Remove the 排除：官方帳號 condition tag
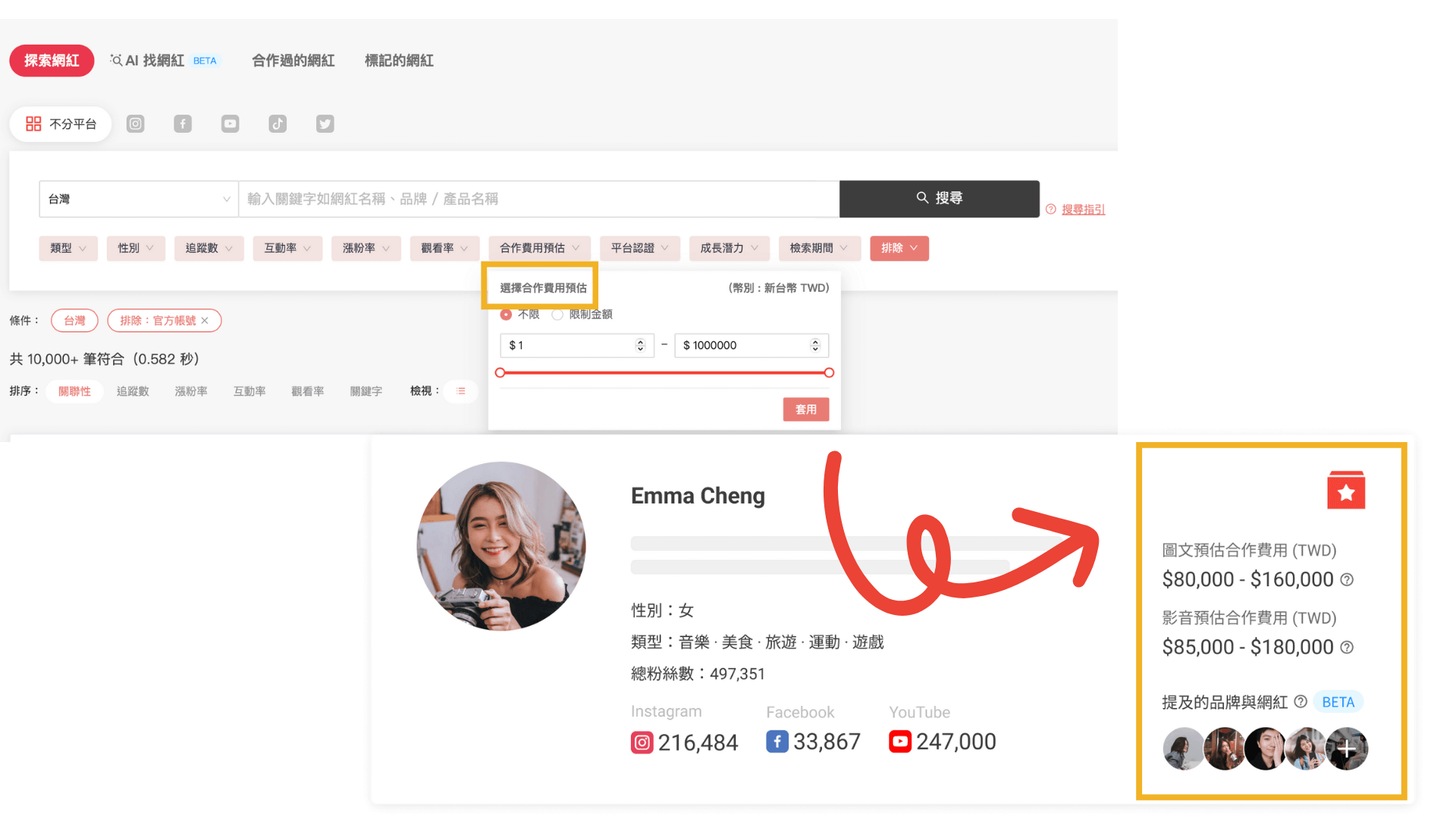 point(205,321)
